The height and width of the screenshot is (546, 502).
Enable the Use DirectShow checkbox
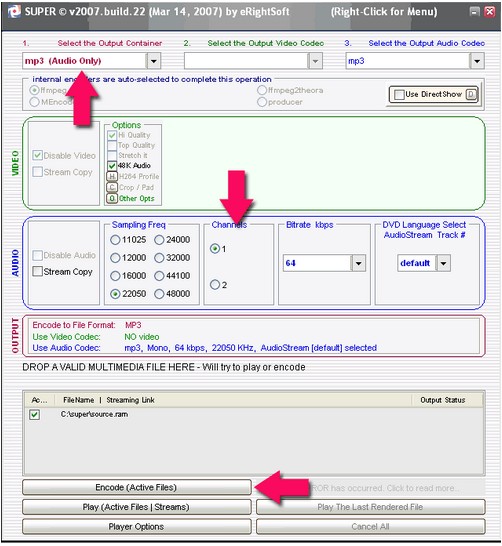(399, 94)
